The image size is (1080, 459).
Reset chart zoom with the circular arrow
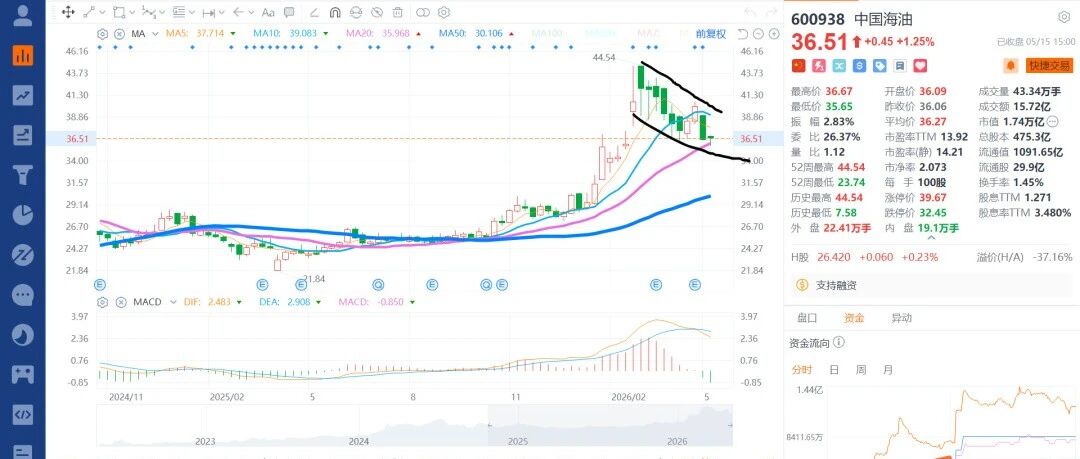click(742, 34)
